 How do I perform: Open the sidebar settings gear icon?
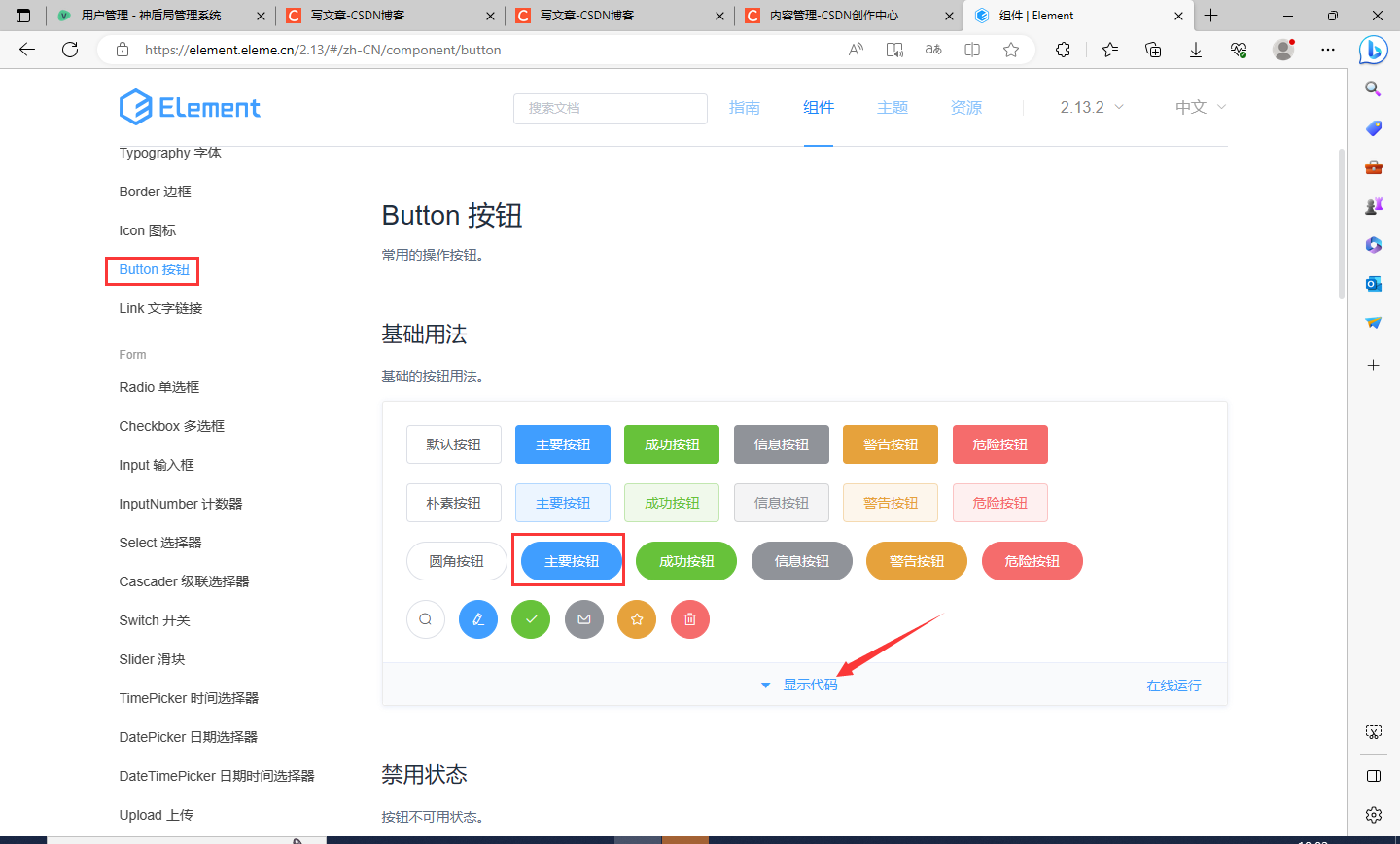click(1373, 815)
